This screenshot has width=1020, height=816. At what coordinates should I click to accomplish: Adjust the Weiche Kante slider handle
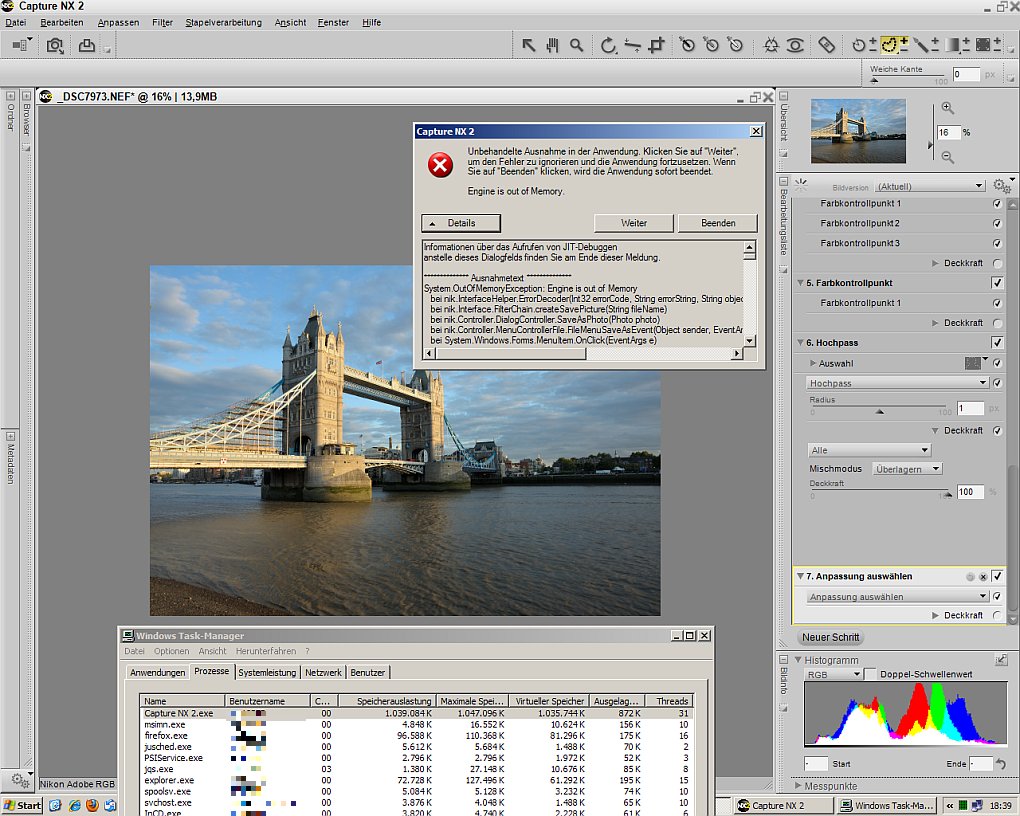pyautogui.click(x=874, y=81)
